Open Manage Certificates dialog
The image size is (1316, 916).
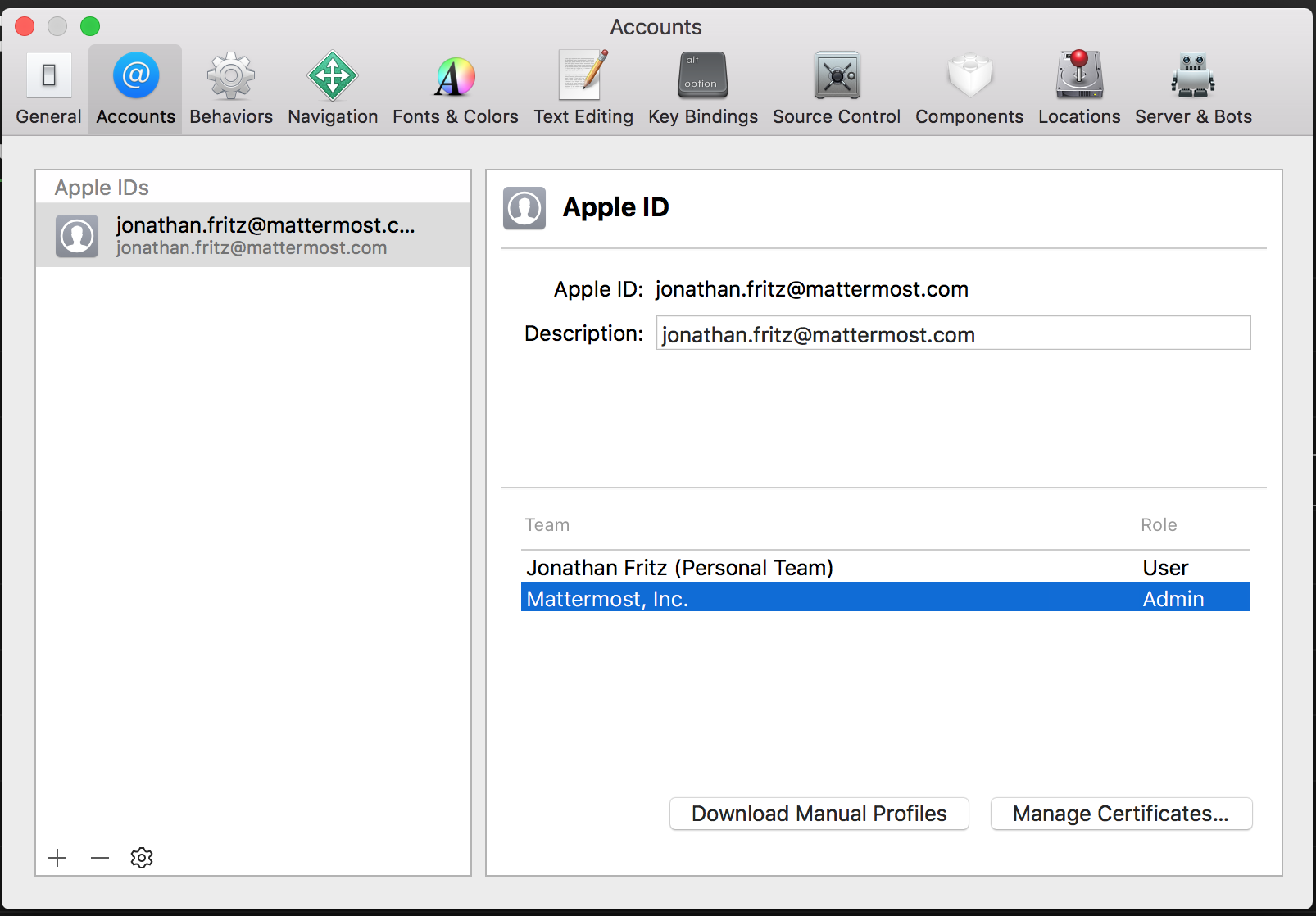coord(1120,814)
